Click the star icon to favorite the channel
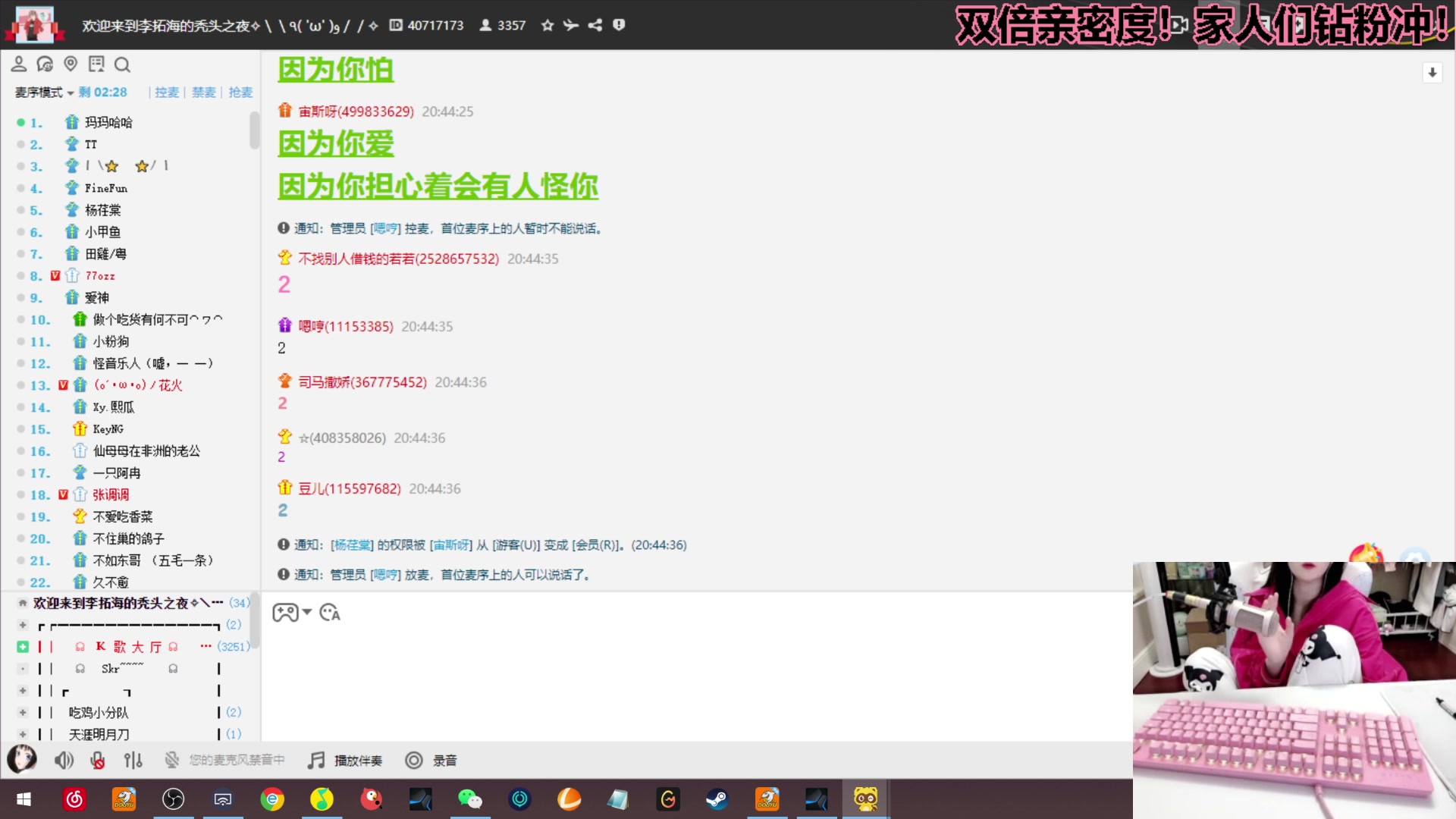The width and height of the screenshot is (1456, 819). [x=548, y=25]
